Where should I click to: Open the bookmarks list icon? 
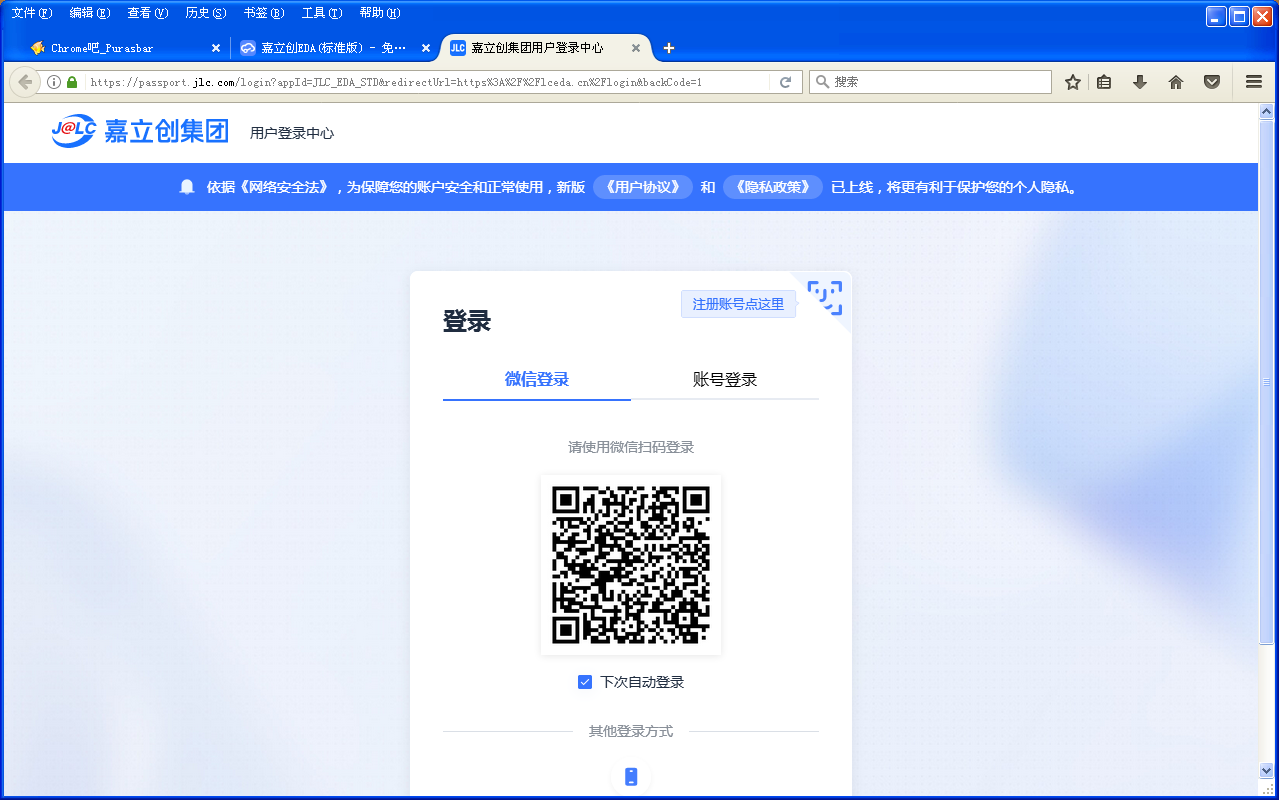pos(1104,82)
